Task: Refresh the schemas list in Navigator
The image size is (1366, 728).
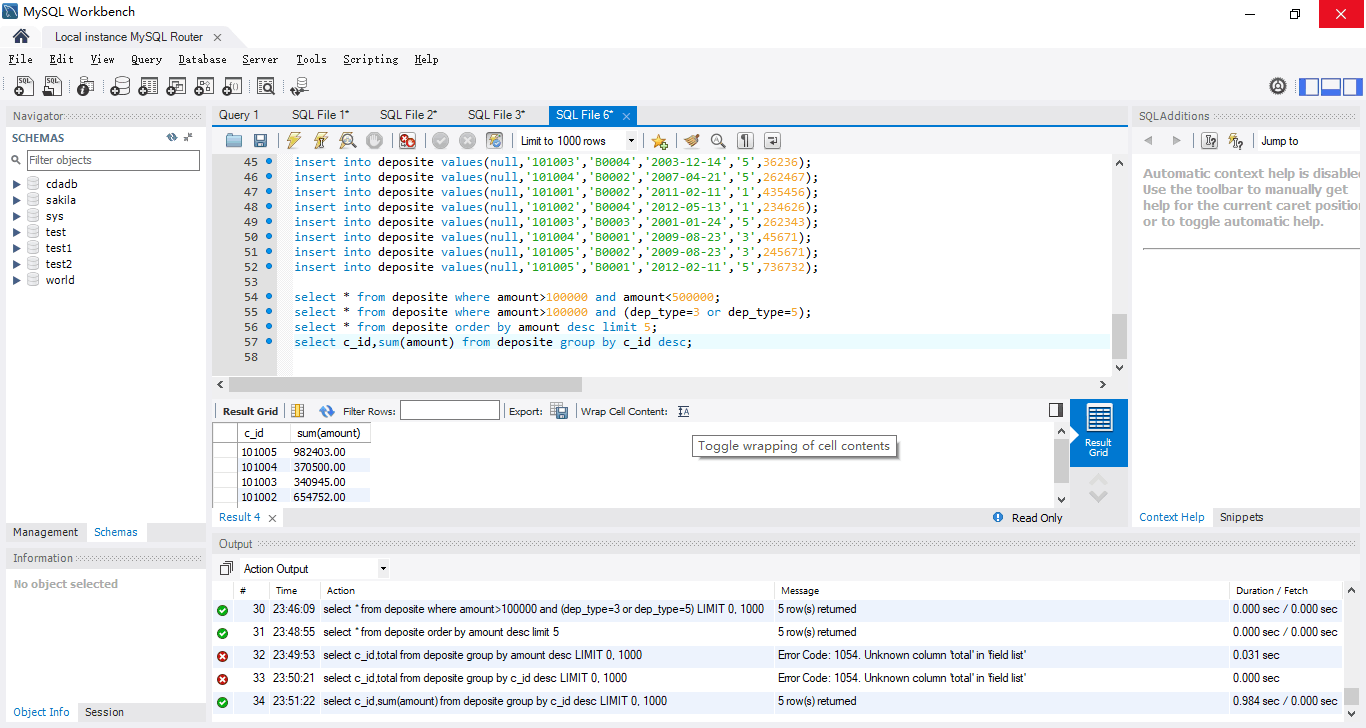Action: pyautogui.click(x=172, y=138)
